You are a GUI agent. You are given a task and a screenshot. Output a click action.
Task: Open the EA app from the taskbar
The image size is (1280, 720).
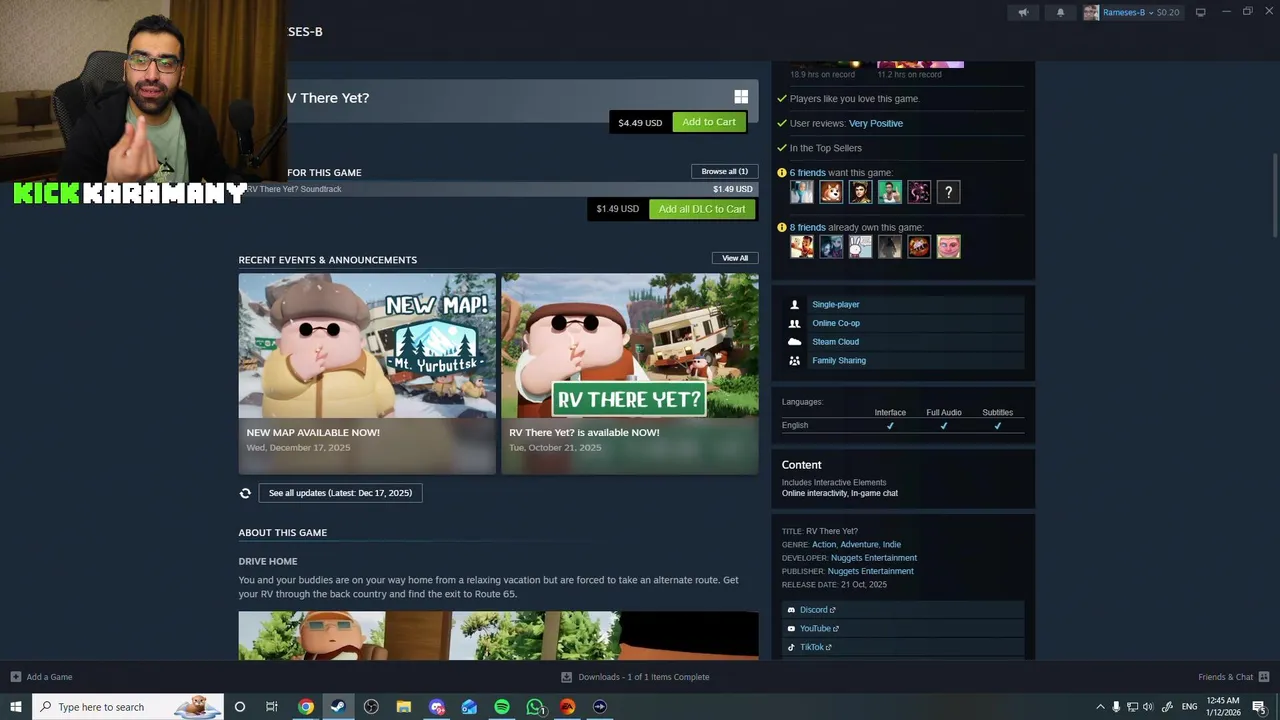click(x=567, y=707)
